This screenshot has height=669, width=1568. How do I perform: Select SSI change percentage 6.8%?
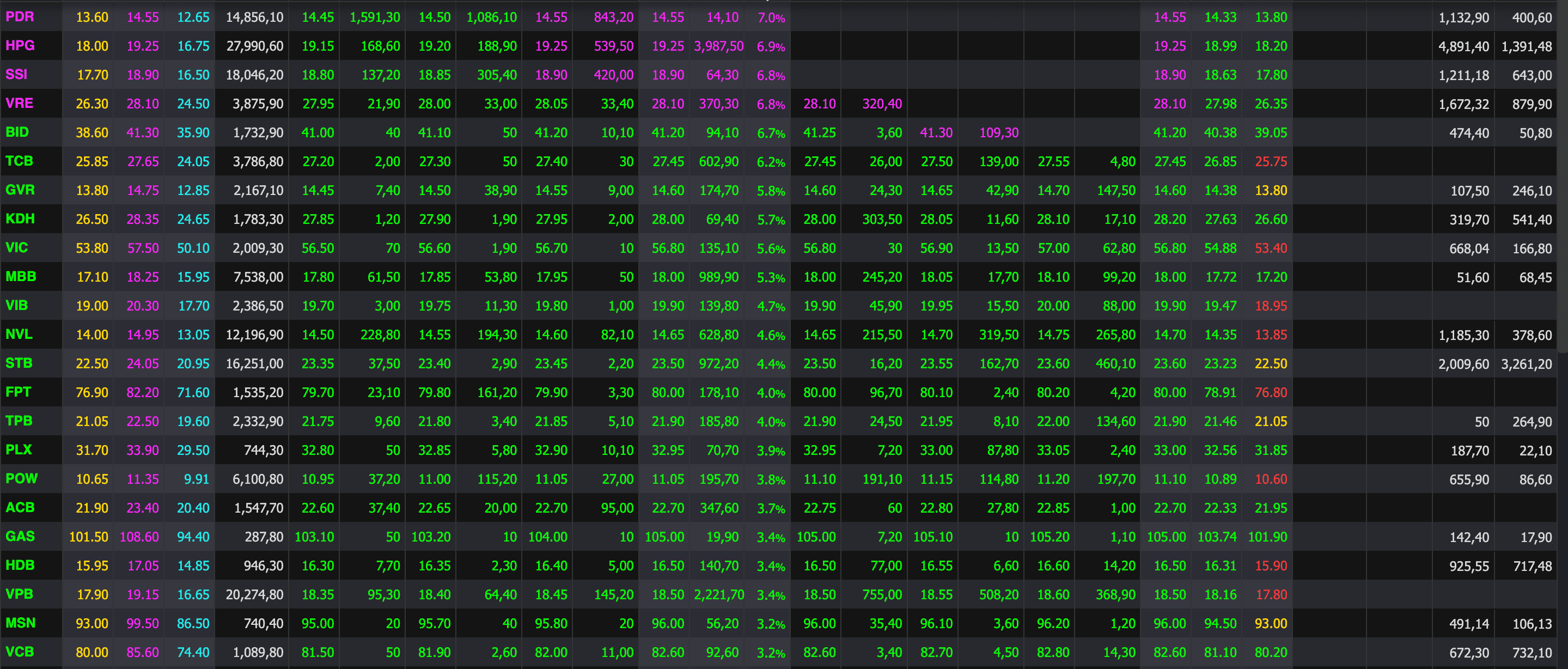coord(771,76)
